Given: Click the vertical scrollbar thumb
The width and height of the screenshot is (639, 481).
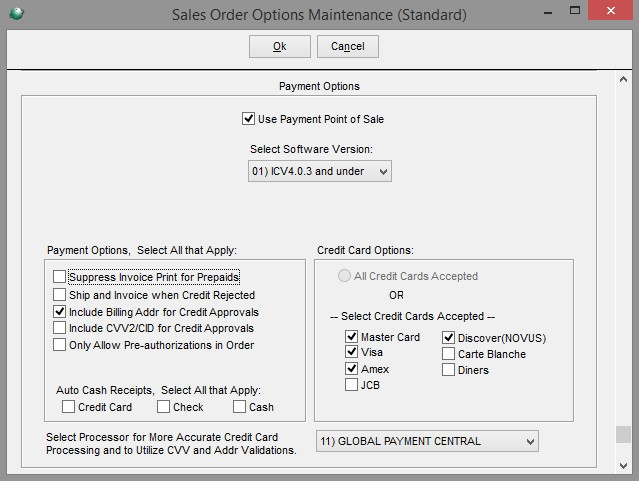Looking at the screenshot, I should pos(623,434).
